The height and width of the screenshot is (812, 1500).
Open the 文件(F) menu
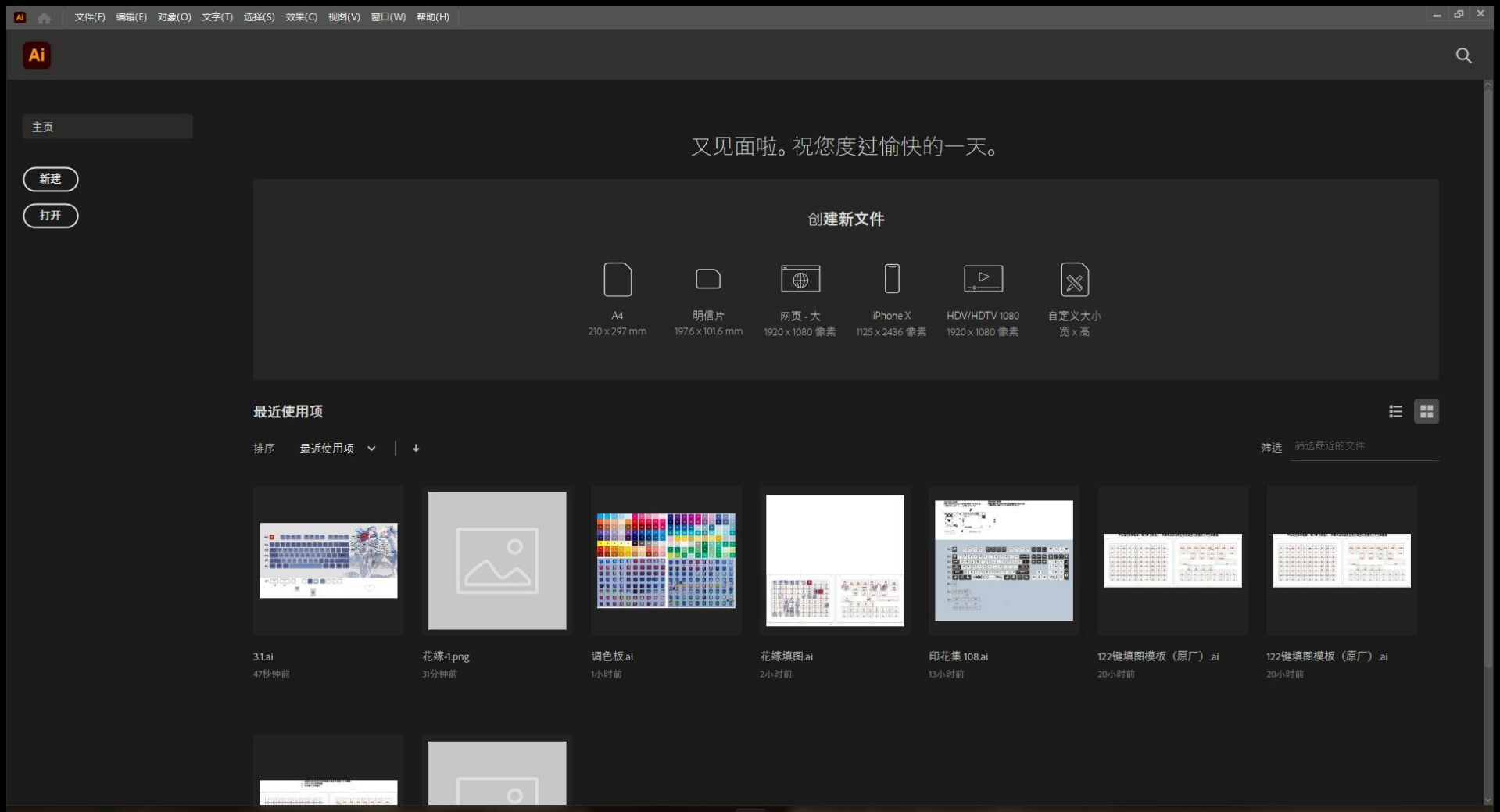point(90,17)
